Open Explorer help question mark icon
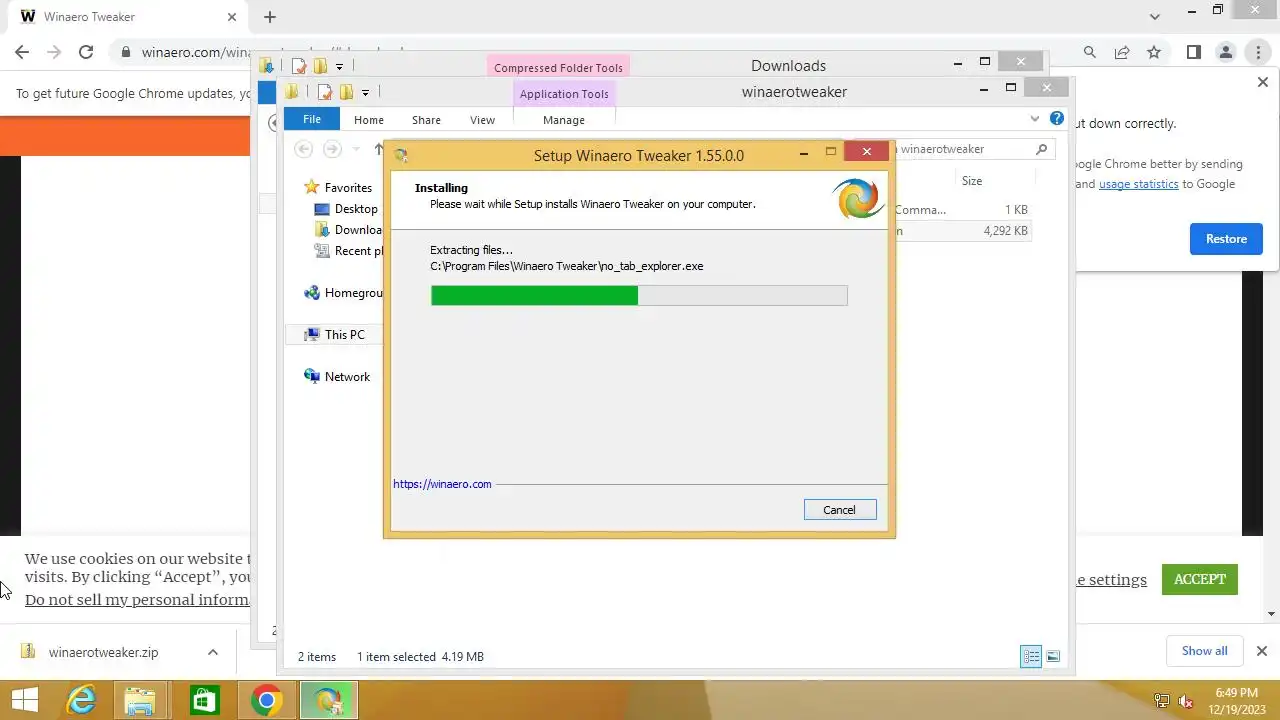Screen dimensions: 1280x720 (x=1057, y=119)
